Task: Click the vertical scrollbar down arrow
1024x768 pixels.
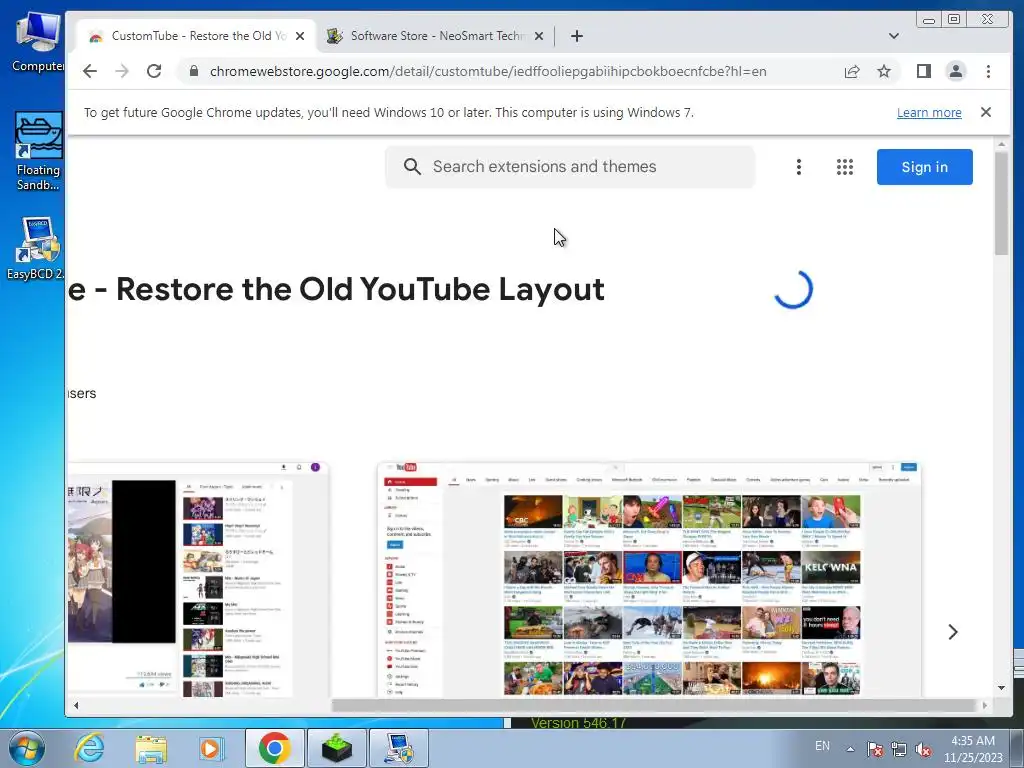Action: pos(1001,688)
